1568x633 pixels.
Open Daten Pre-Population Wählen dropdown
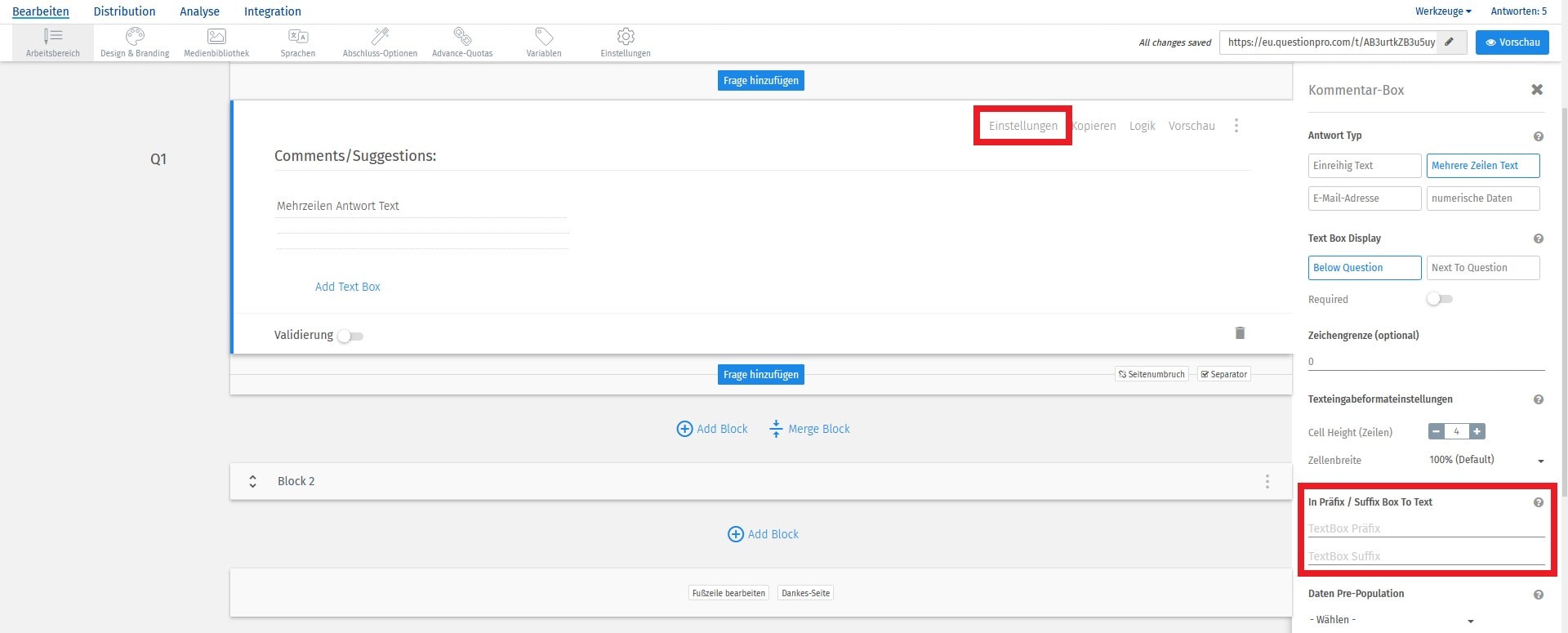[x=1391, y=620]
